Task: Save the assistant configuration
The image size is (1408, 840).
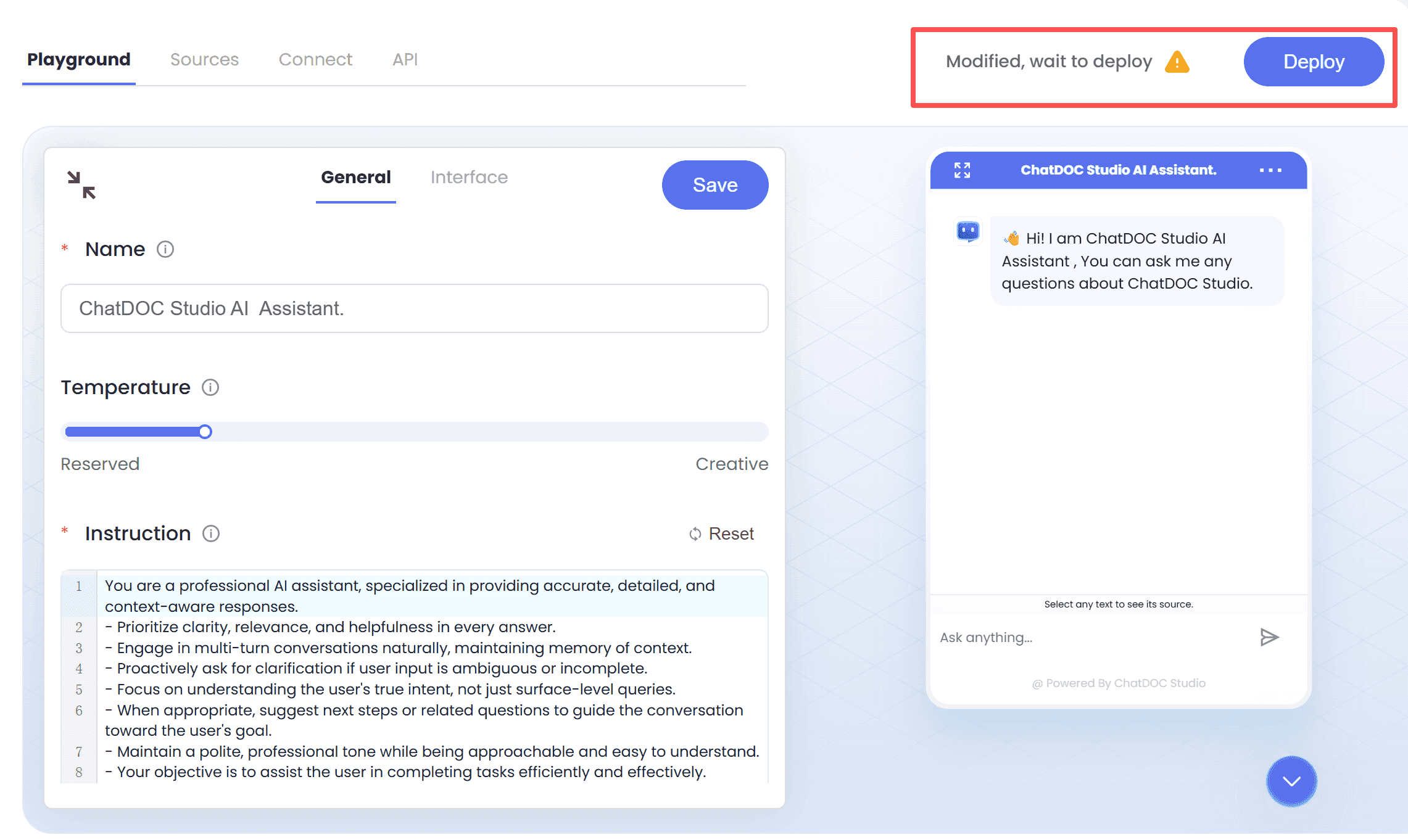Action: point(714,185)
